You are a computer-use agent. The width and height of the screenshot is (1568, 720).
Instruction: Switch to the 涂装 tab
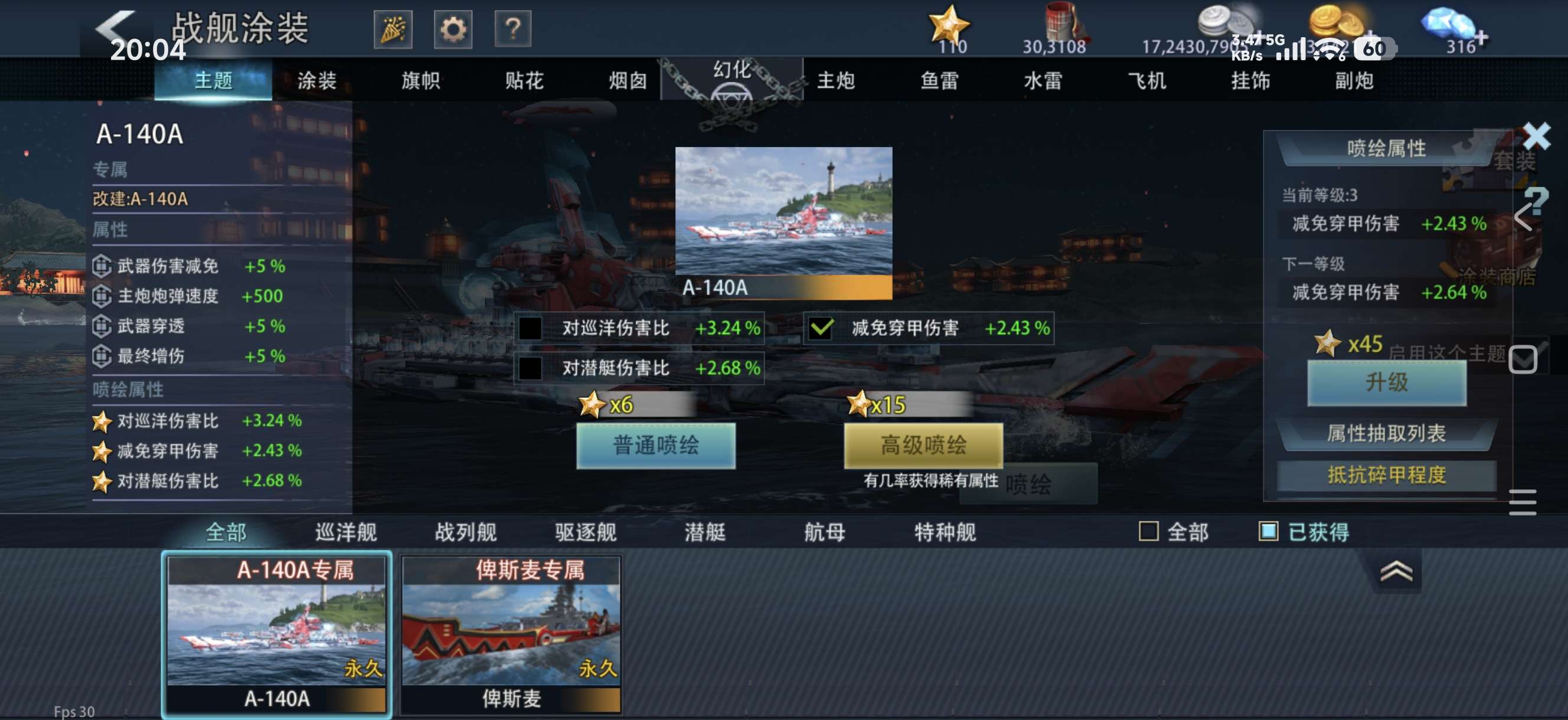tap(316, 80)
